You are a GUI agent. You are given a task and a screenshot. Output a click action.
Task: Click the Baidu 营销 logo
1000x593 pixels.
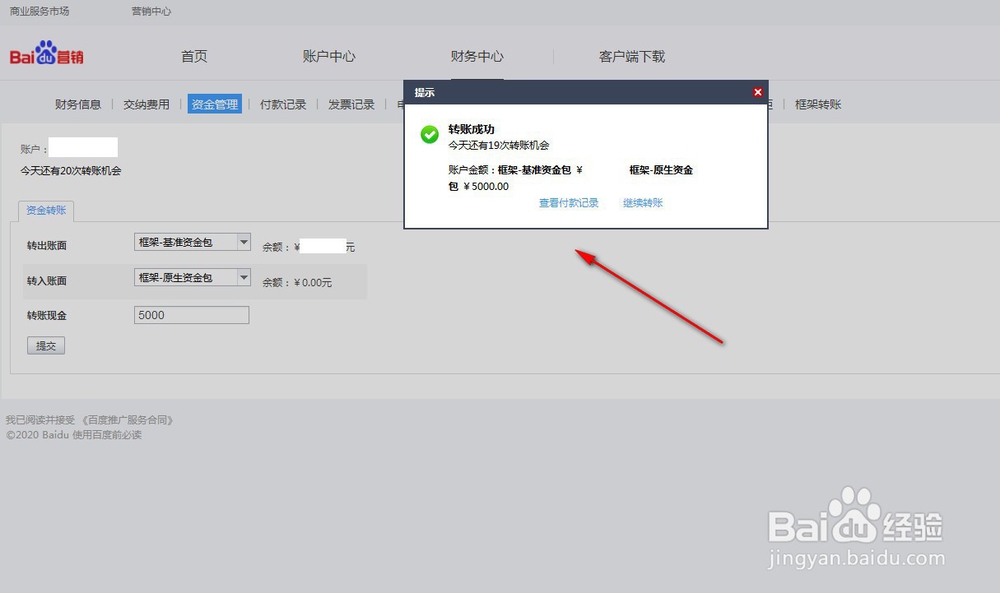click(46, 54)
